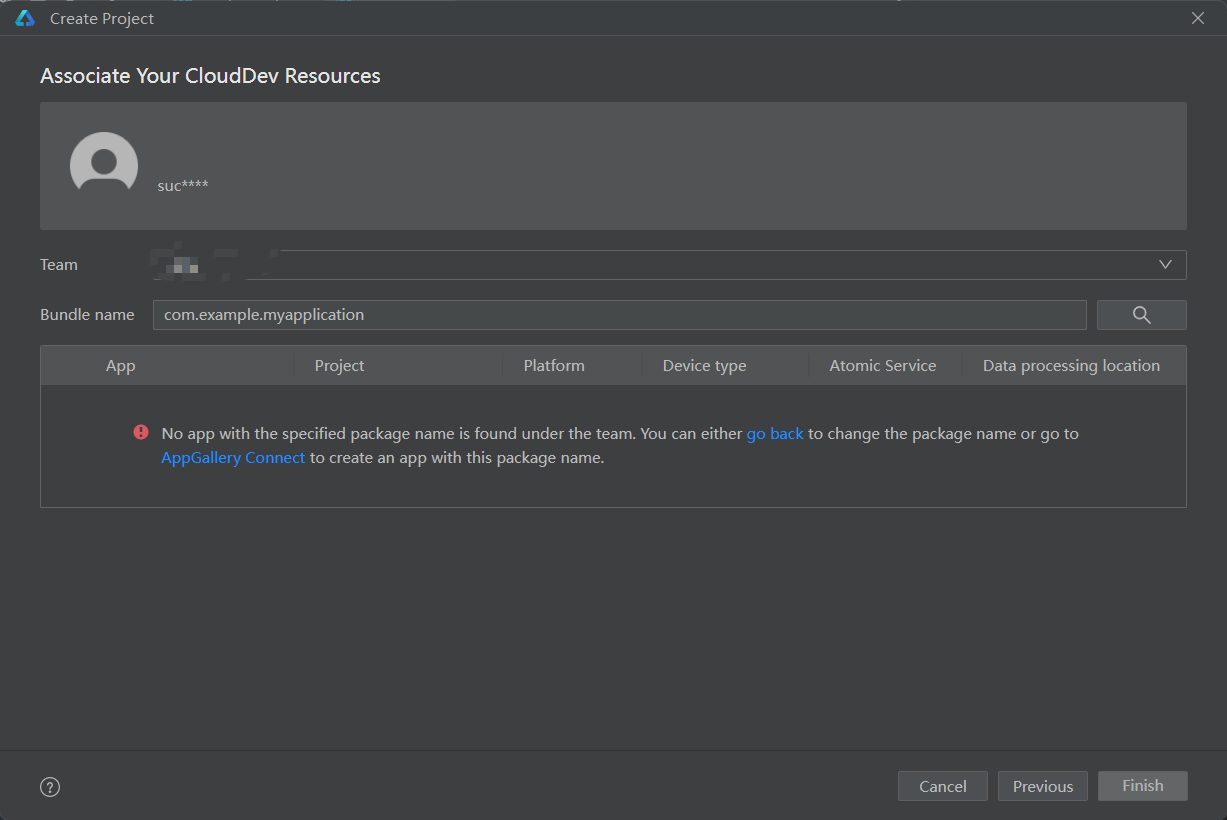The image size is (1227, 820).
Task: Click the 'Team' field label
Action: point(59,265)
